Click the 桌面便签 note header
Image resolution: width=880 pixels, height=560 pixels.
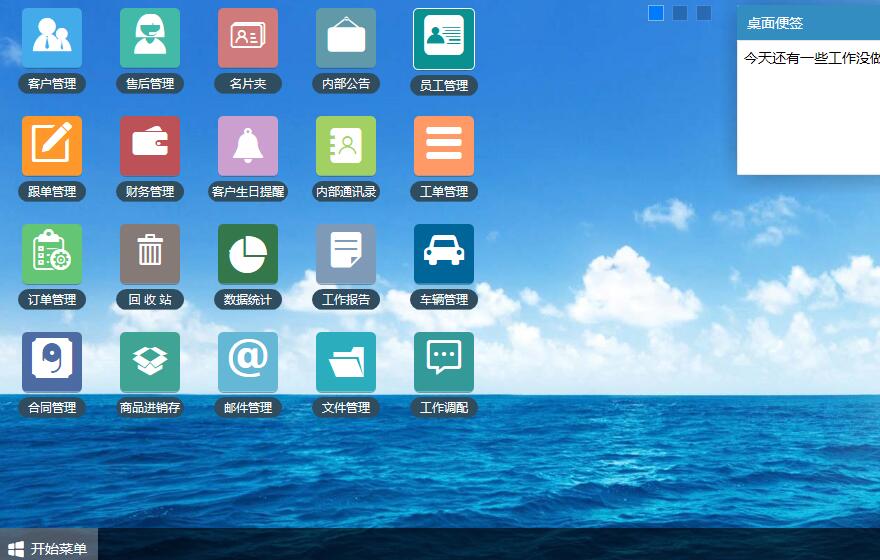click(x=808, y=23)
